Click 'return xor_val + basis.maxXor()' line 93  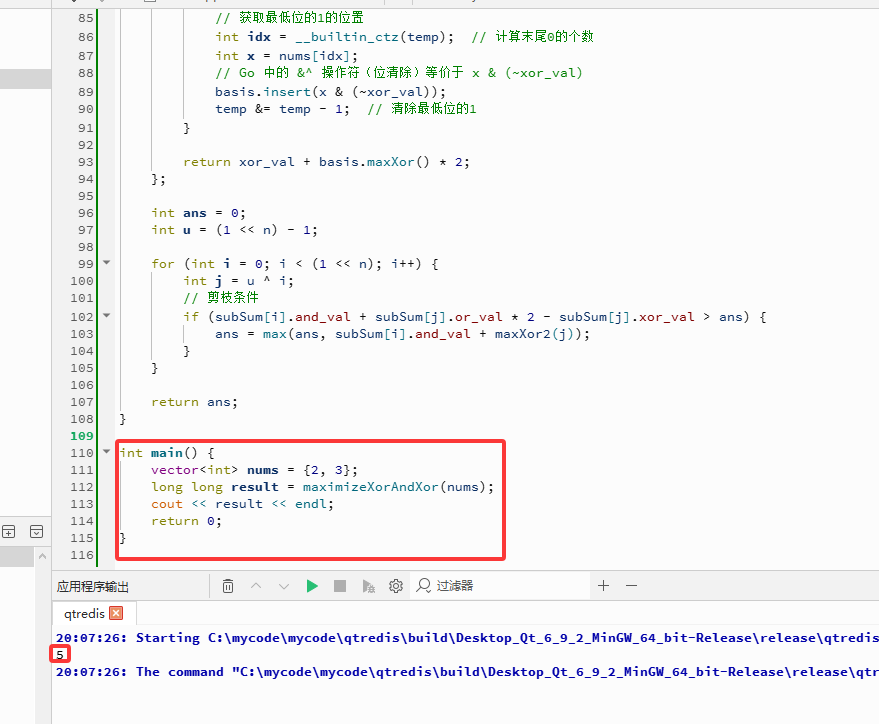coord(306,162)
